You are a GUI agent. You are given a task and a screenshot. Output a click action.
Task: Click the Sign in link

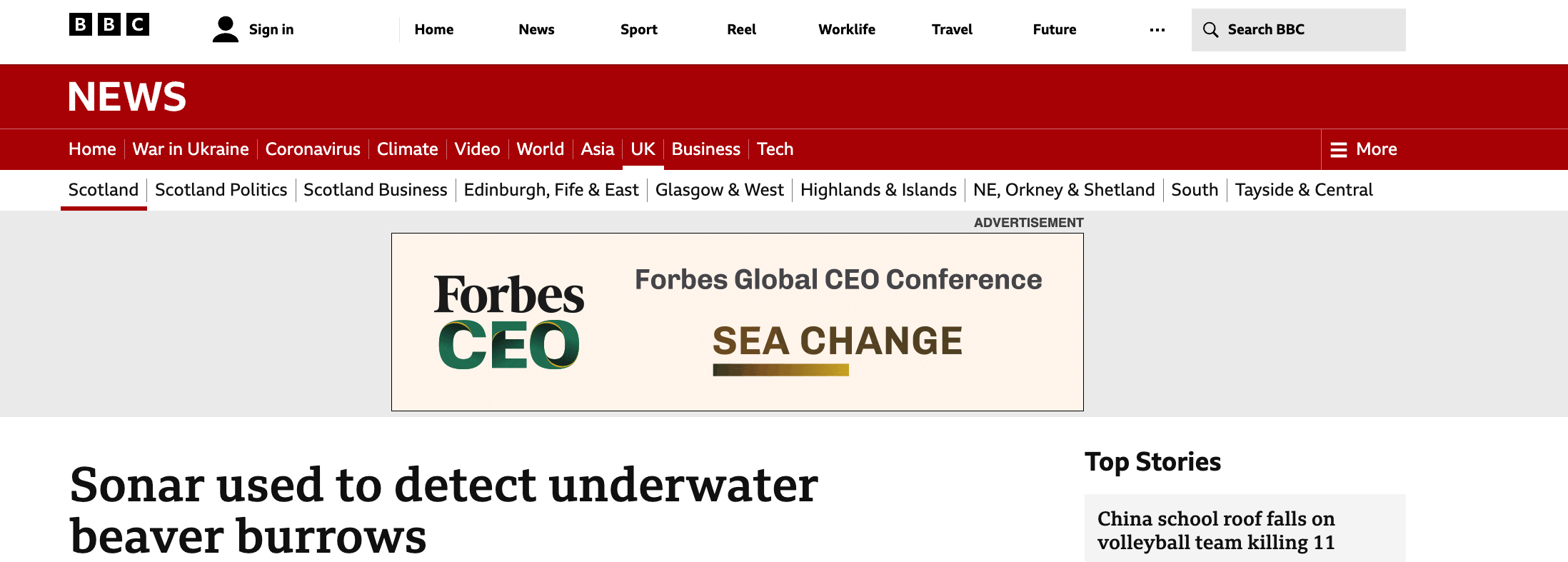click(271, 30)
